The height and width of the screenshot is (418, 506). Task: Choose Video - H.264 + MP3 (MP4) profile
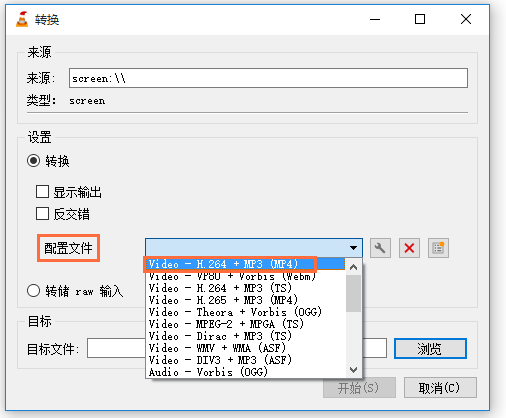(245, 264)
